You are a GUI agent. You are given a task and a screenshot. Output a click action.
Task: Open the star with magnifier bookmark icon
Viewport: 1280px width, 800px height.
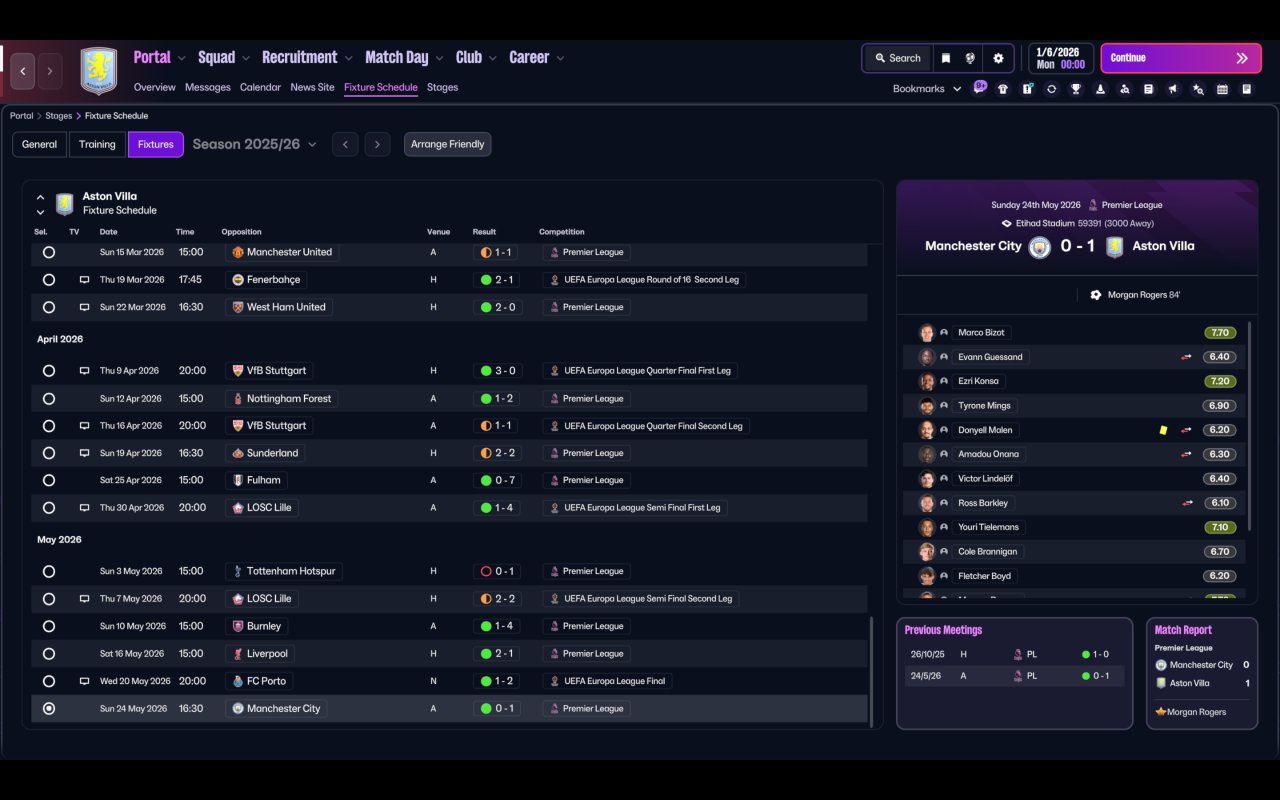tap(1198, 89)
